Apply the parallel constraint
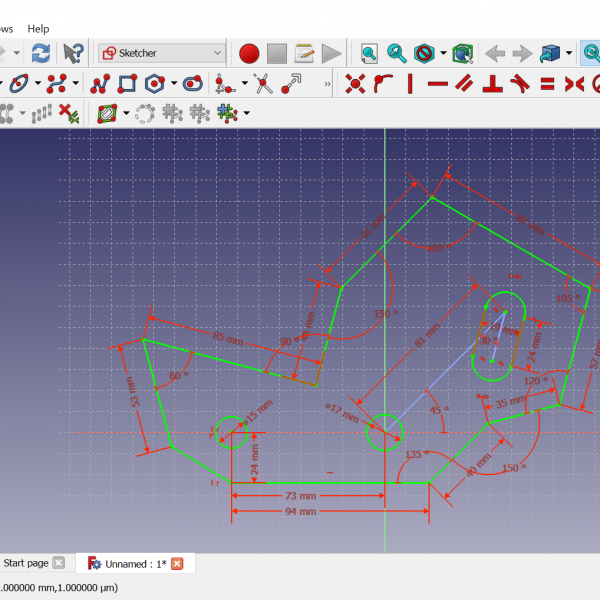The image size is (600, 600). (x=464, y=83)
